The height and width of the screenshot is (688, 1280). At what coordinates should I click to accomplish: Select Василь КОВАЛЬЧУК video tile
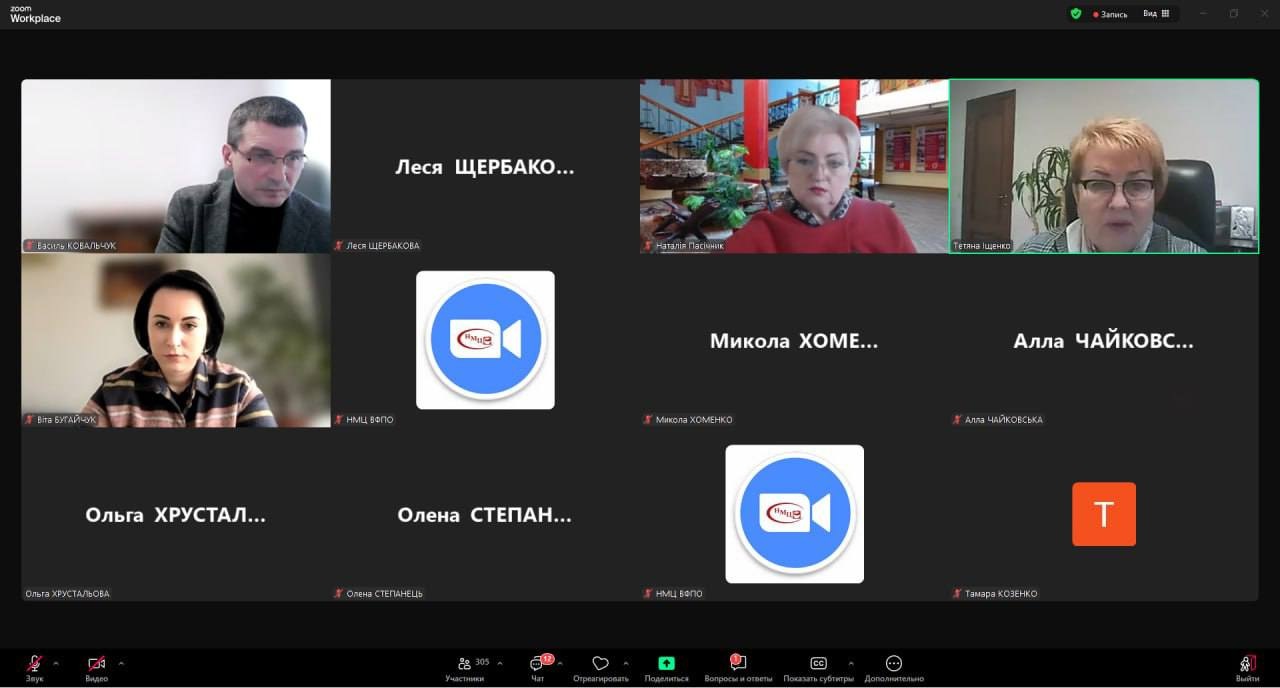coord(176,166)
